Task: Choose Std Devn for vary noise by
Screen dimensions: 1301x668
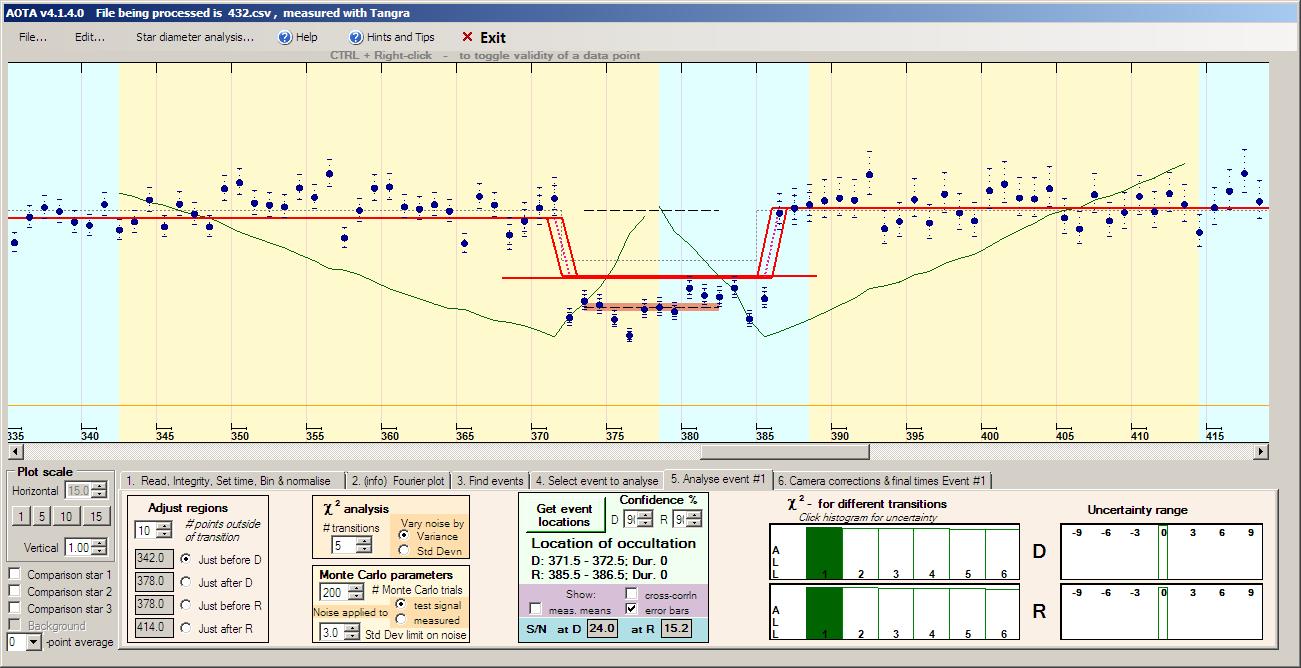Action: pos(403,549)
